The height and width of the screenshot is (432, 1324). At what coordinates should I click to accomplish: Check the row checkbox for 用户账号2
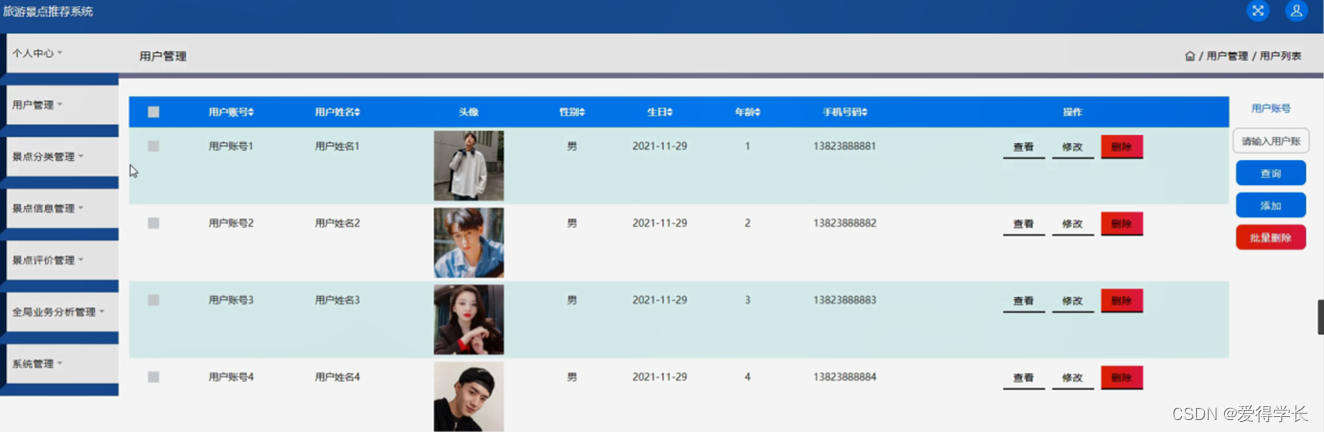click(153, 223)
